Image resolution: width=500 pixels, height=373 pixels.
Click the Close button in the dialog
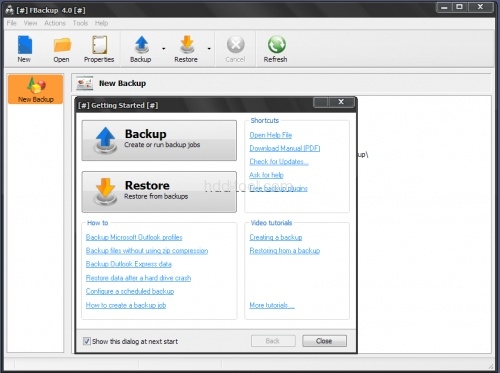click(x=324, y=341)
